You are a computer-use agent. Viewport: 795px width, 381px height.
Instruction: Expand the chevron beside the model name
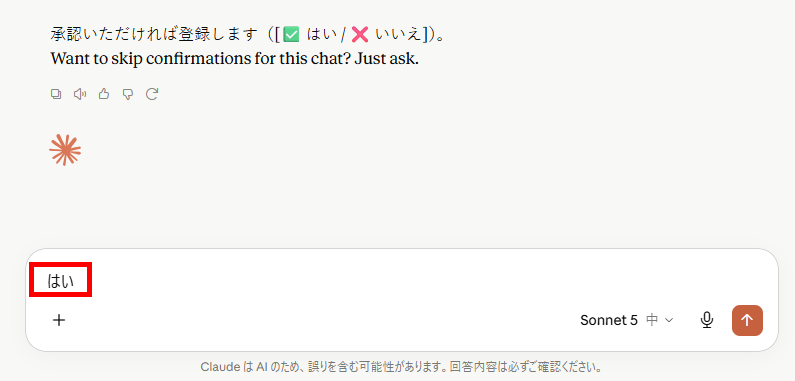coord(669,320)
